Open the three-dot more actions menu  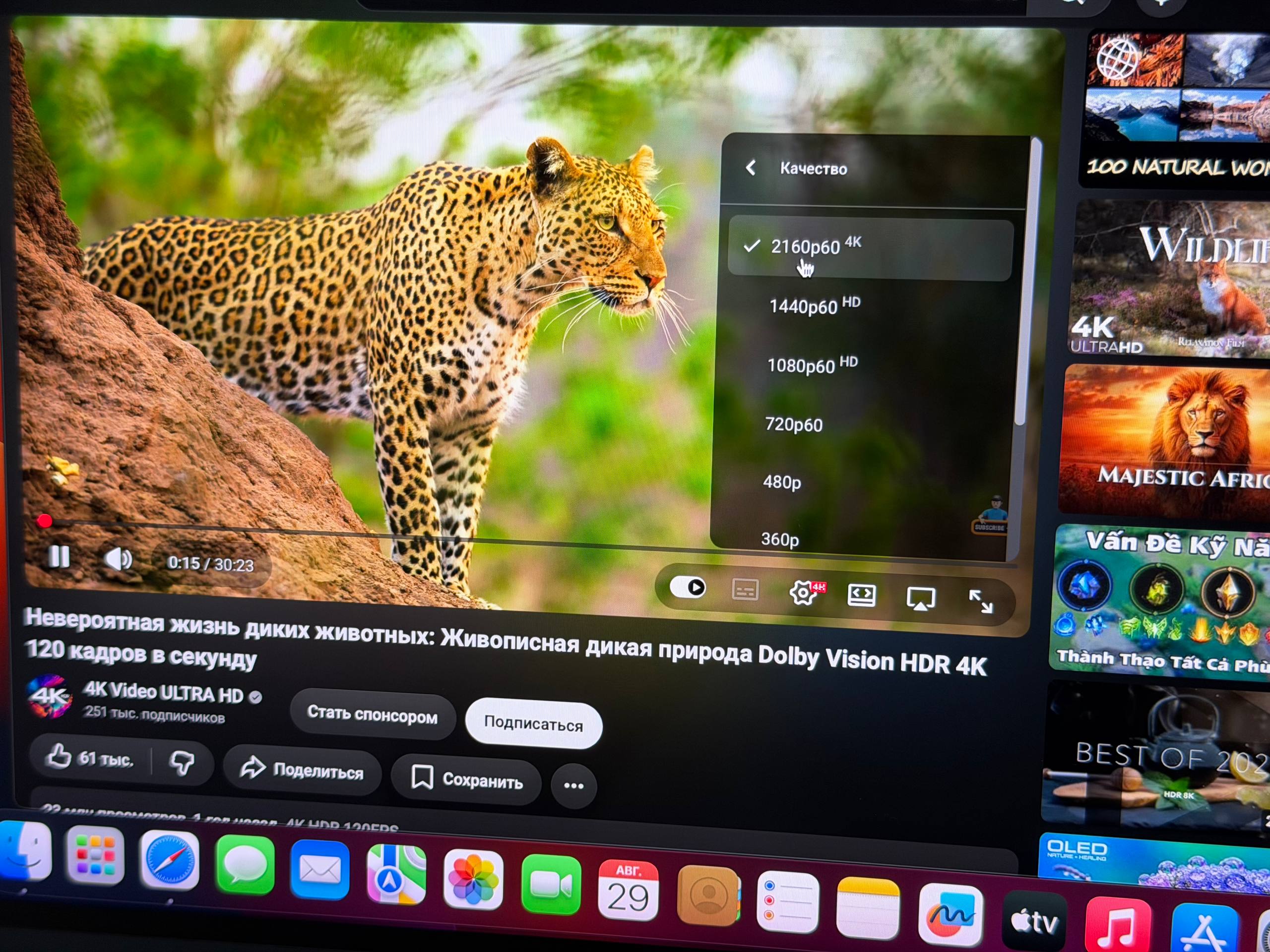tap(573, 785)
